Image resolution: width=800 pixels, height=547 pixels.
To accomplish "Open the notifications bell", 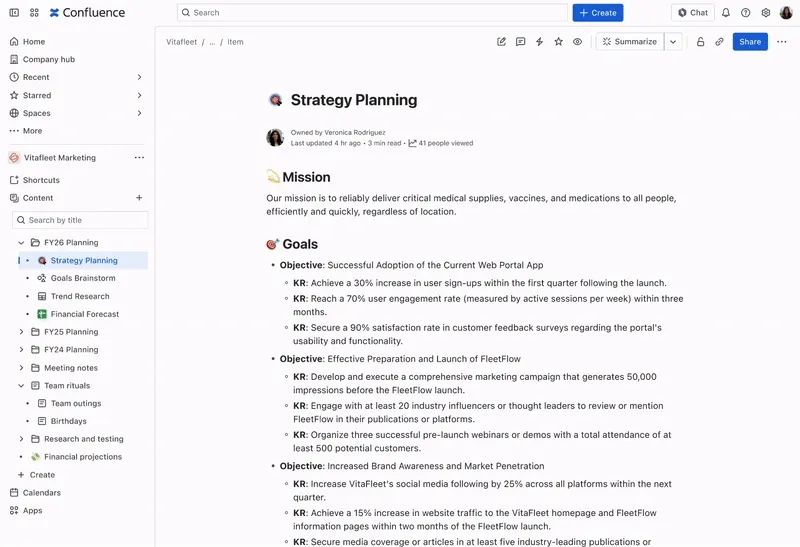I will (726, 13).
